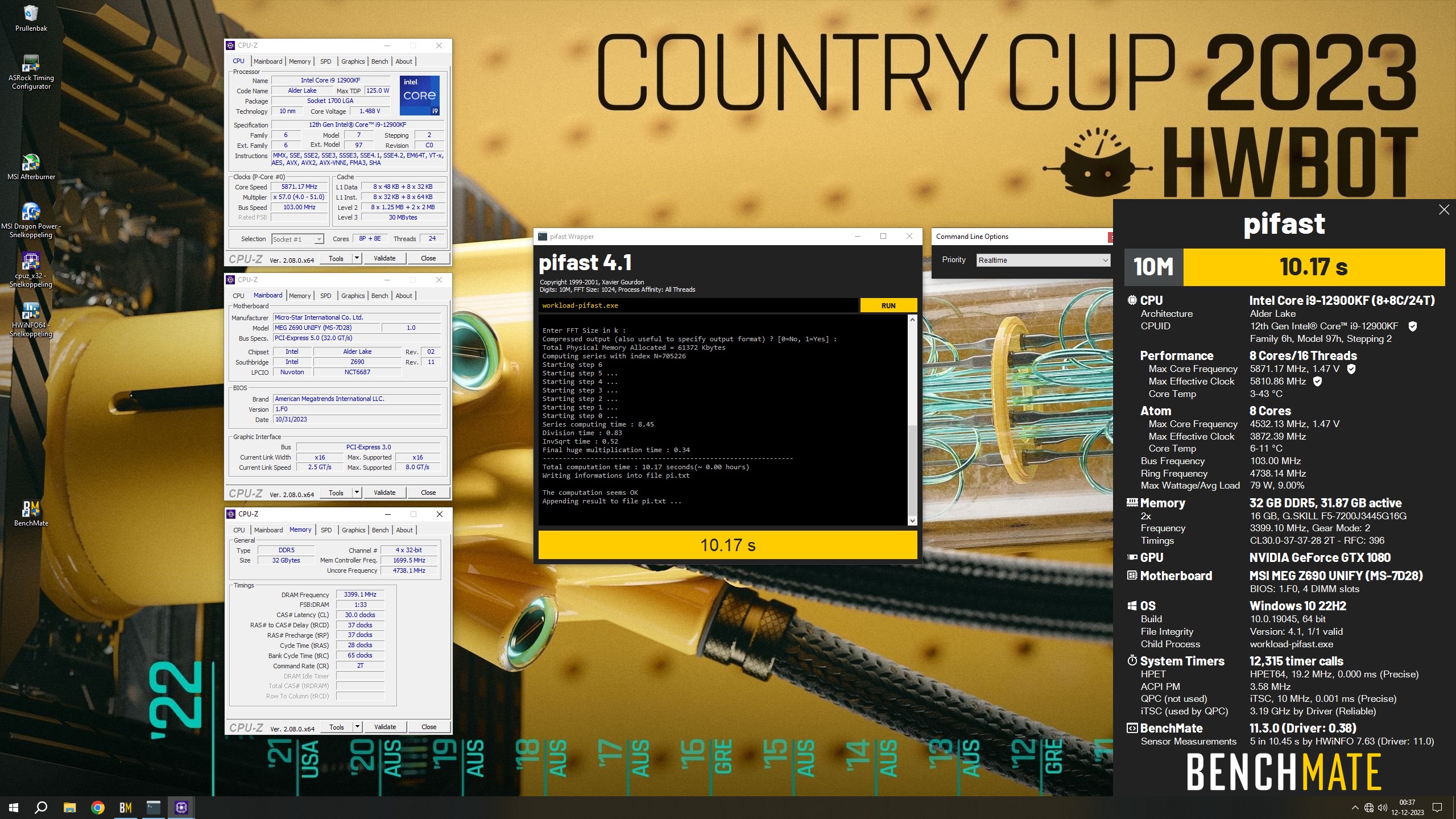Click the workload-pifast.exe input field
The width and height of the screenshot is (1456, 819).
click(698, 305)
